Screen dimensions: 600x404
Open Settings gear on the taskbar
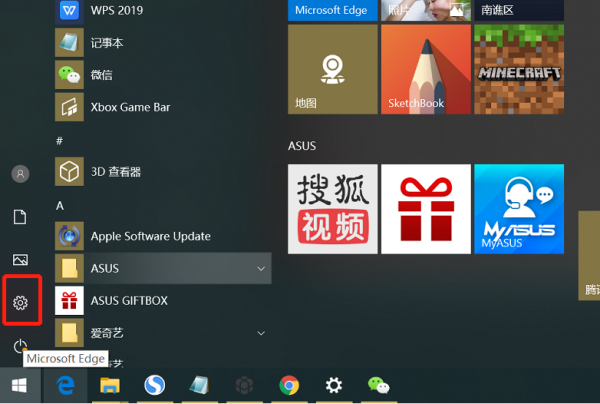(x=334, y=385)
